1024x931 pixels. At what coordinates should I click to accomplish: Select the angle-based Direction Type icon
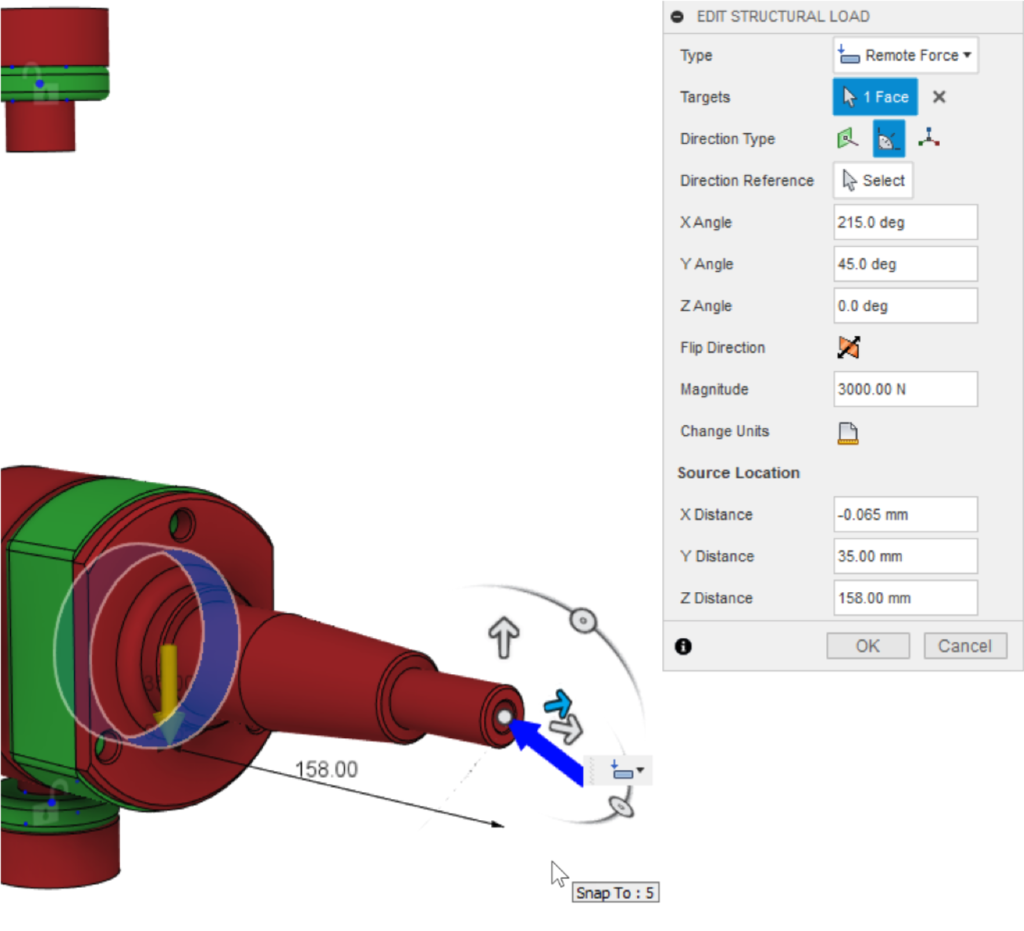click(x=888, y=138)
